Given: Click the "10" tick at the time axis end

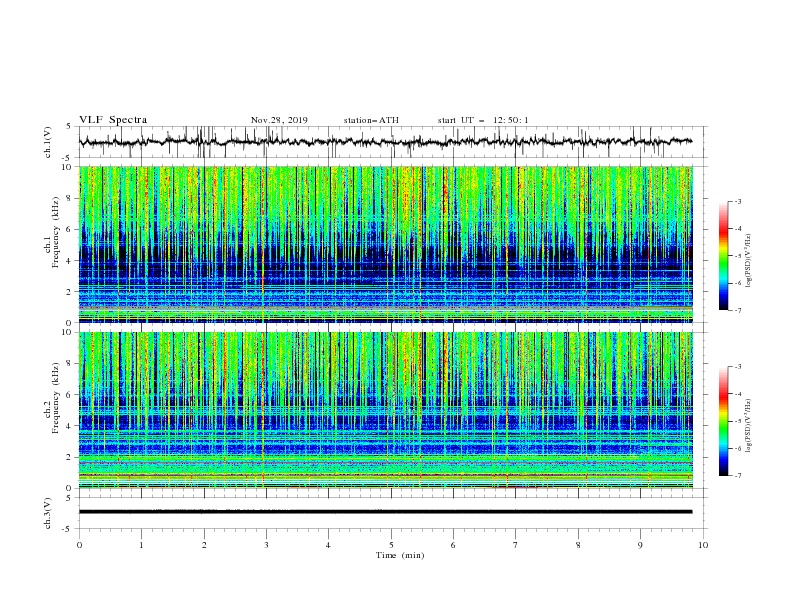Looking at the screenshot, I should 703,545.
